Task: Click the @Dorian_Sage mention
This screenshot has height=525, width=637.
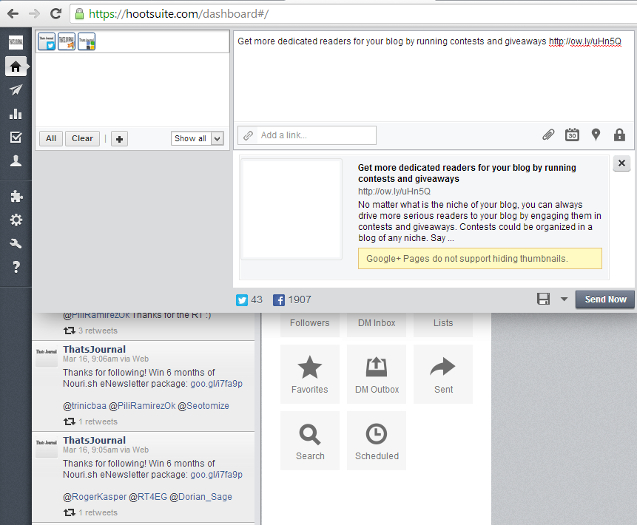Action: pos(201,497)
